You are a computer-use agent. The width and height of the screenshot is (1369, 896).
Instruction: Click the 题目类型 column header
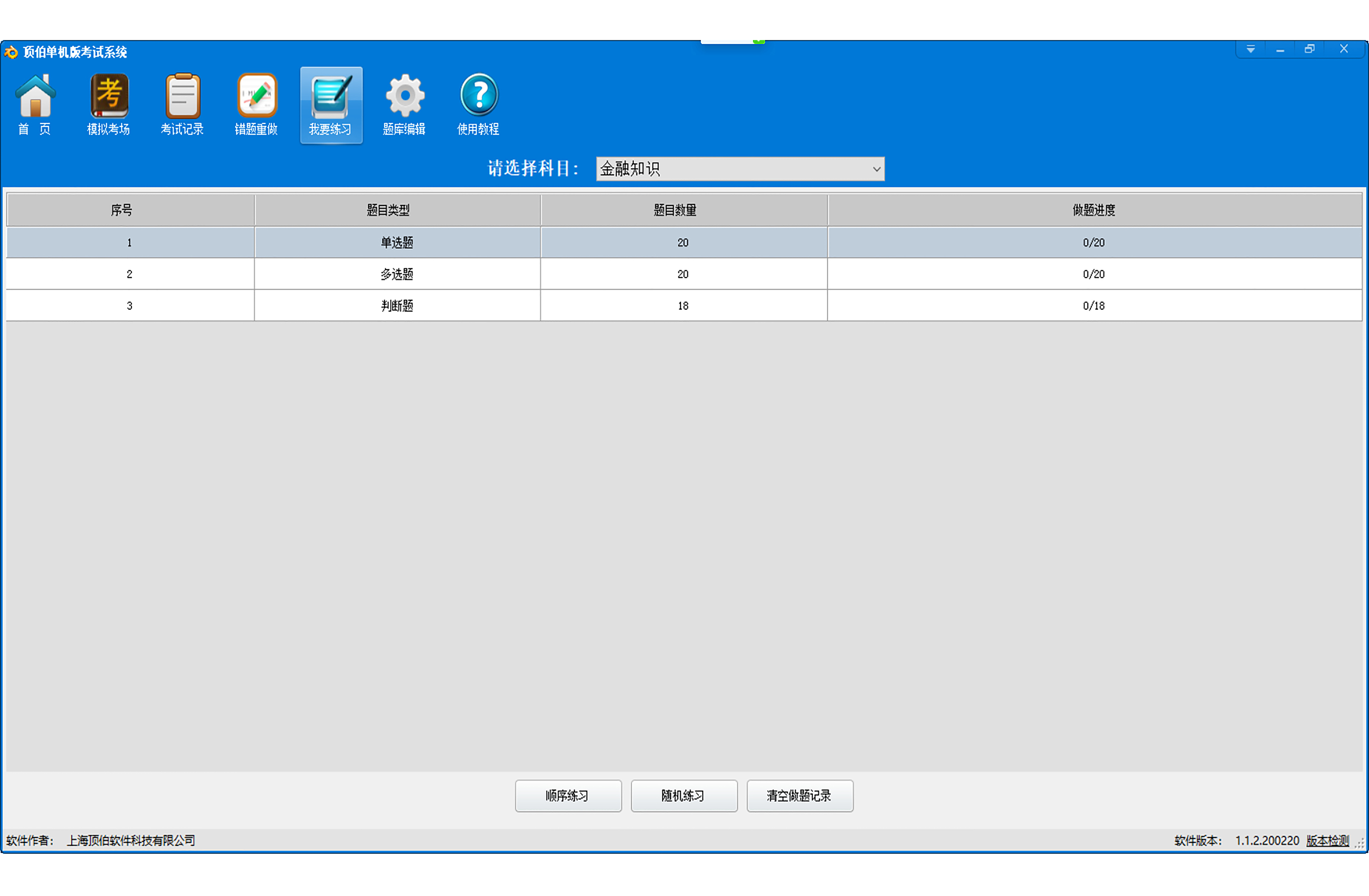[x=388, y=211]
